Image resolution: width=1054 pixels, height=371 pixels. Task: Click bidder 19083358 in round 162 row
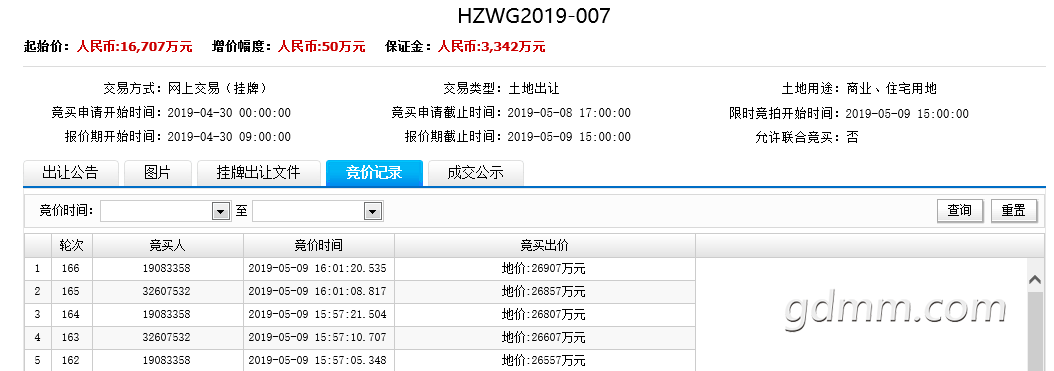[168, 360]
